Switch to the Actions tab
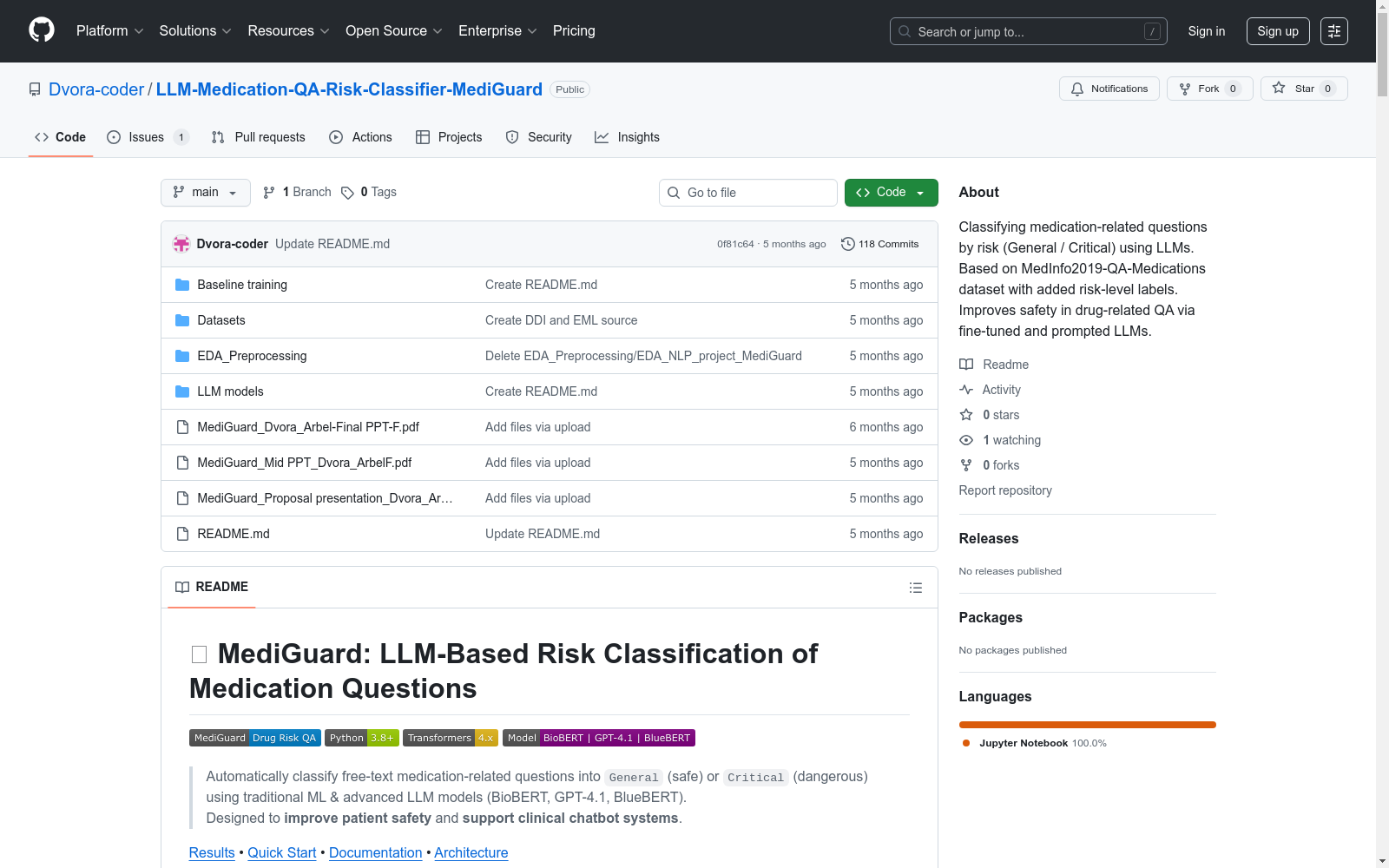1389x868 pixels. pos(360,137)
